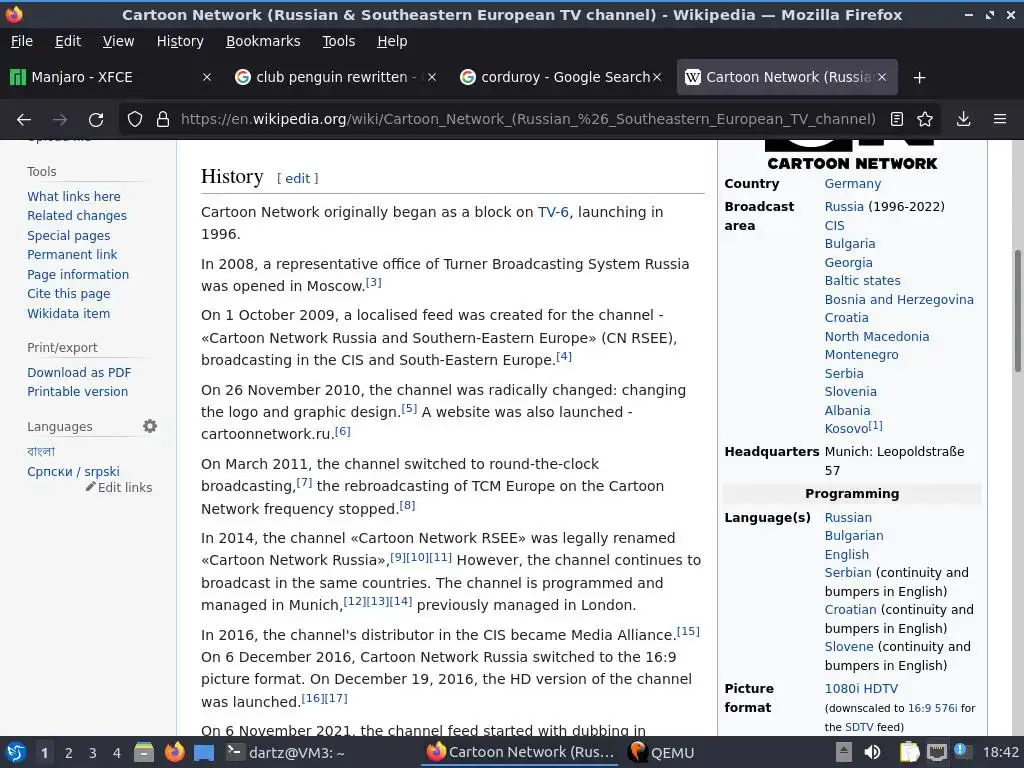The height and width of the screenshot is (768, 1024).
Task: Open Special pages link
Action: tap(69, 235)
